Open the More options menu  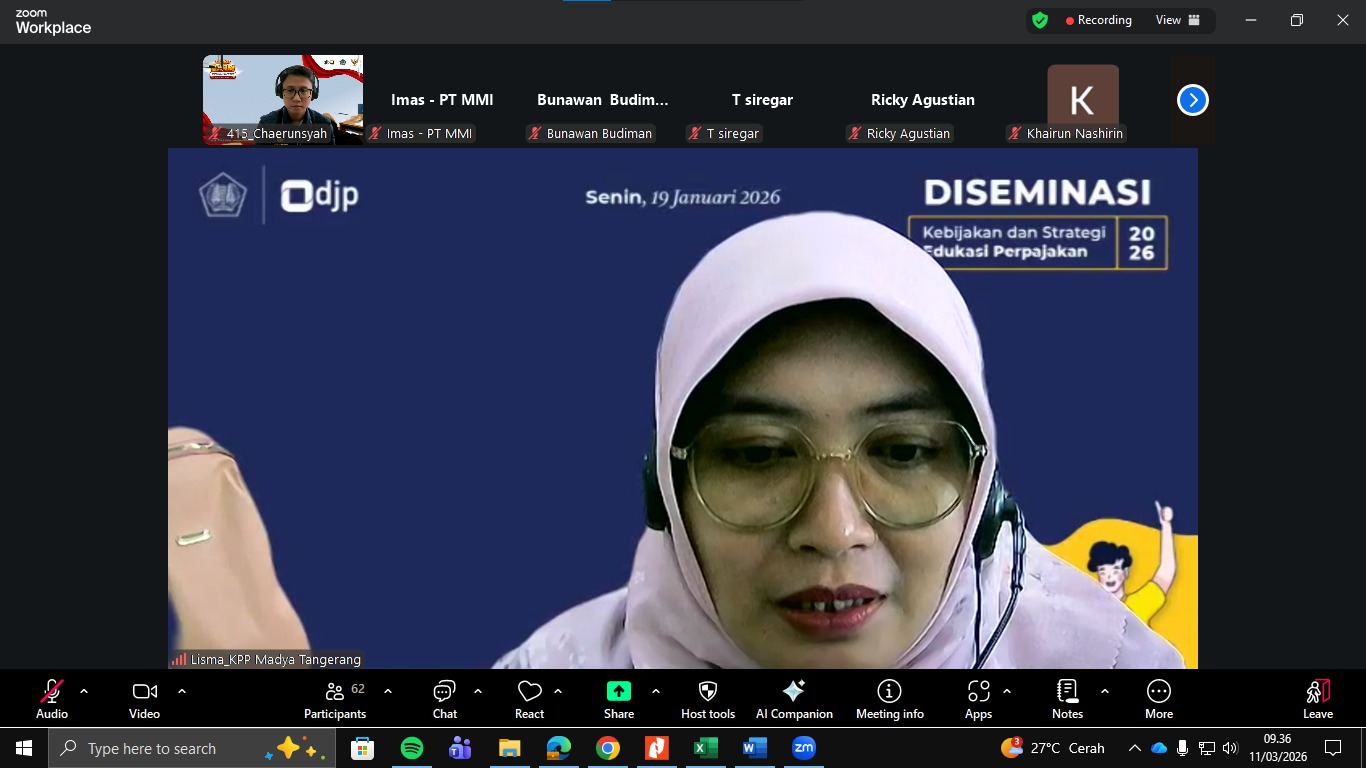(1158, 699)
